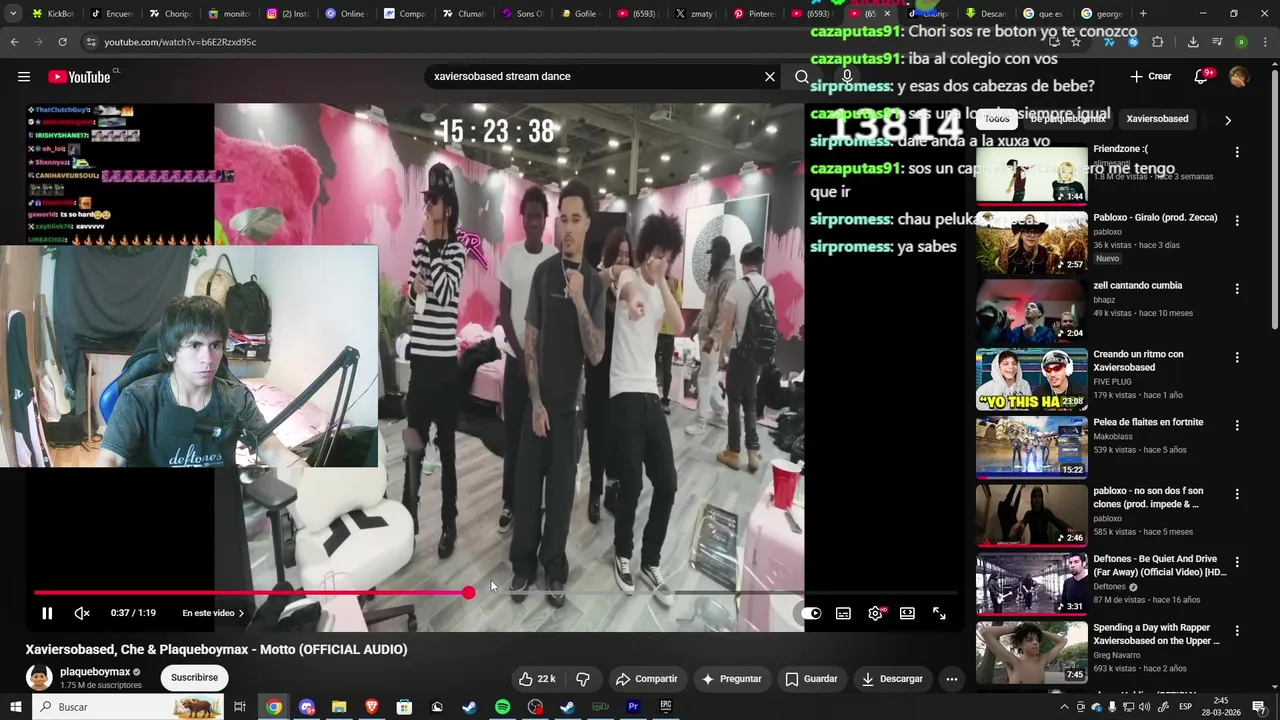Open 'Spending a Day with Rapper Xaviersobased'
This screenshot has height=720, width=1280.
(1031, 653)
